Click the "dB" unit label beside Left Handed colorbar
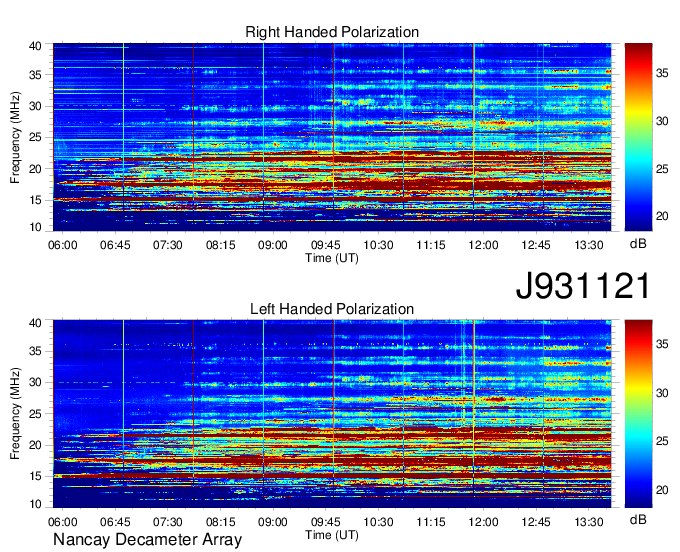Viewport: 680px width, 552px height. coord(638,519)
